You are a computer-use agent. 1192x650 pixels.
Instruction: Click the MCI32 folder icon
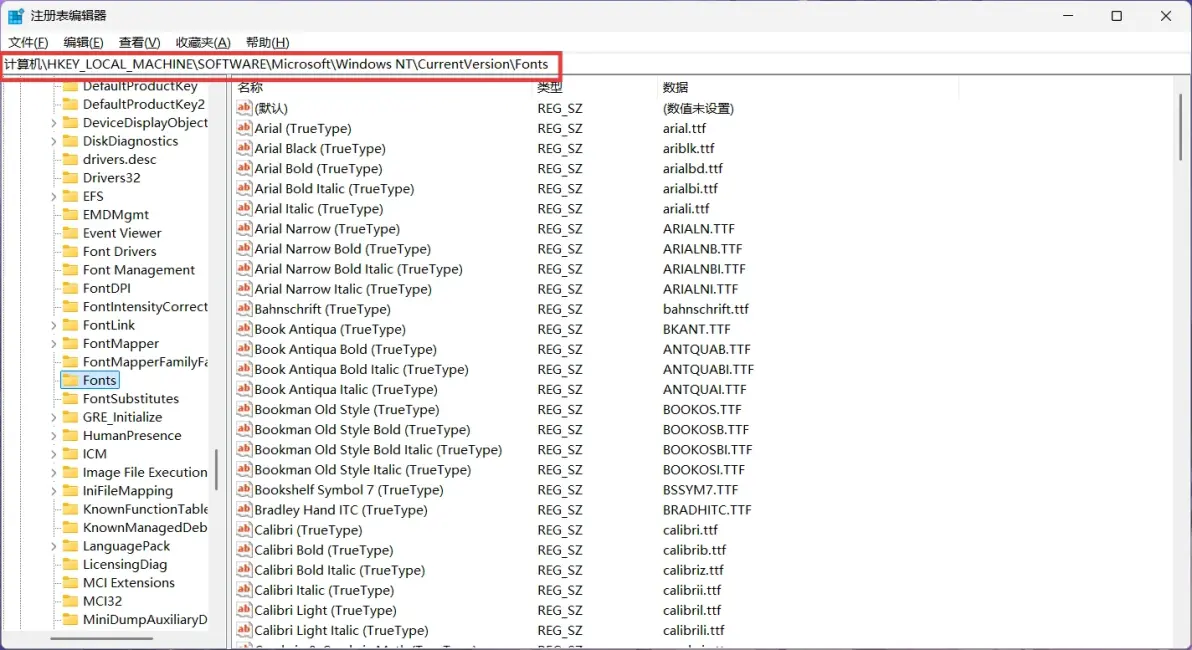tap(71, 601)
